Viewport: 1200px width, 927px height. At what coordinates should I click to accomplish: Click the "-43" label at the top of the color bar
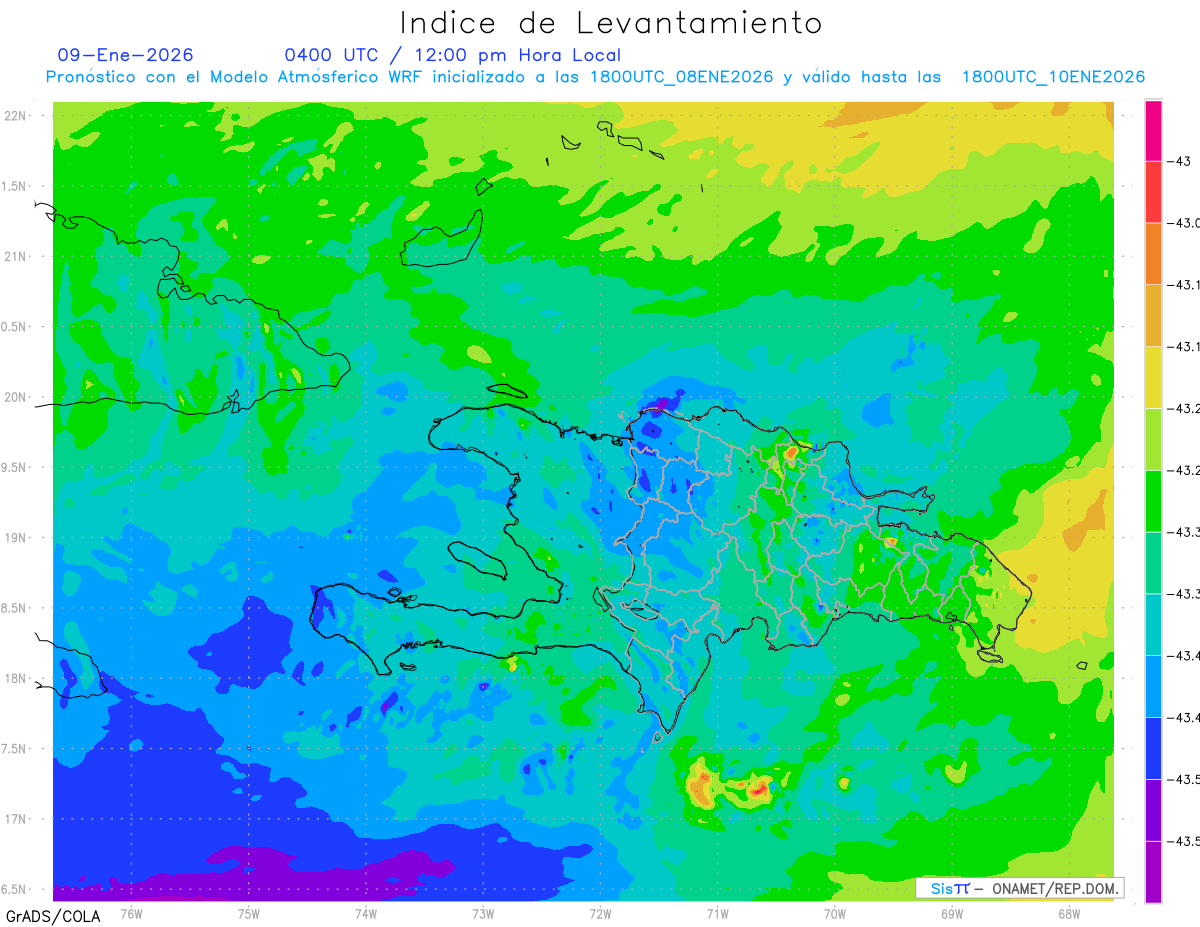click(1179, 161)
